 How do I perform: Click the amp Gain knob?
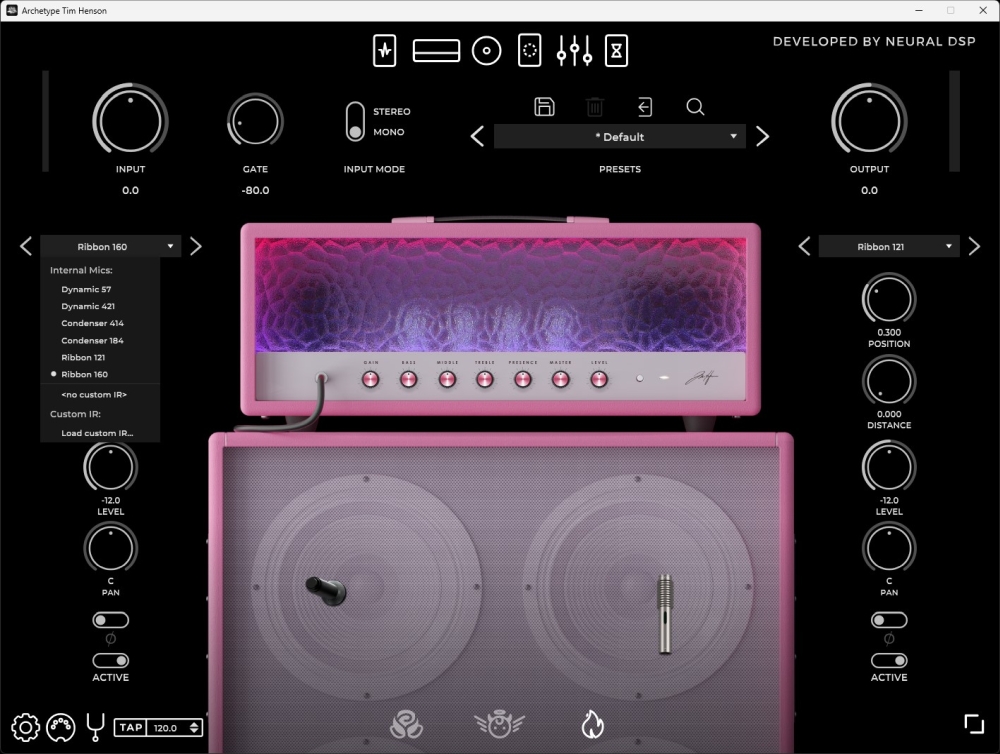click(x=371, y=380)
